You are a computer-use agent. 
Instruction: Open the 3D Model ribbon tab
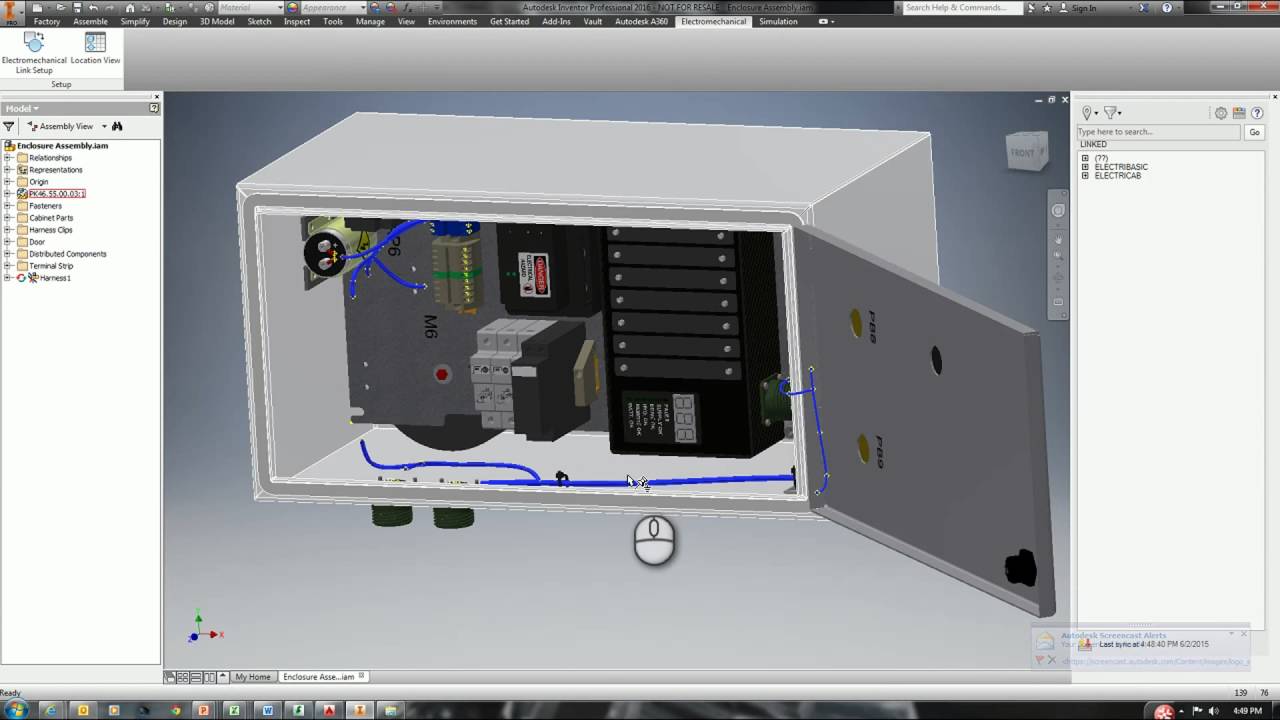[217, 21]
